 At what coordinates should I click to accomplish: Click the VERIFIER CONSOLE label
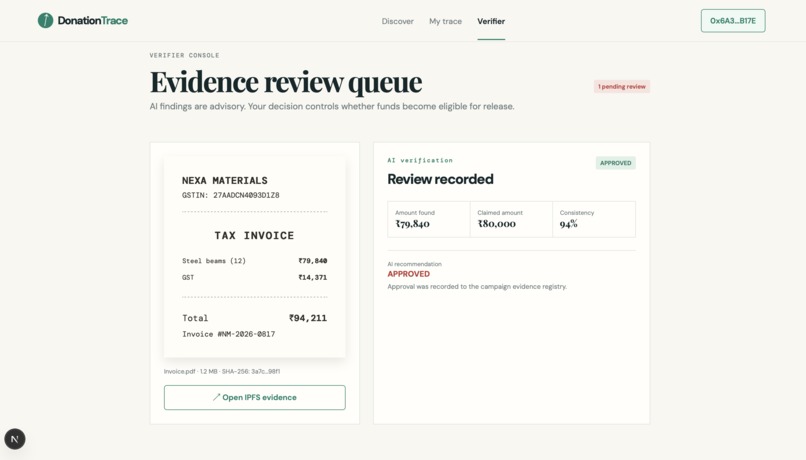pos(185,56)
